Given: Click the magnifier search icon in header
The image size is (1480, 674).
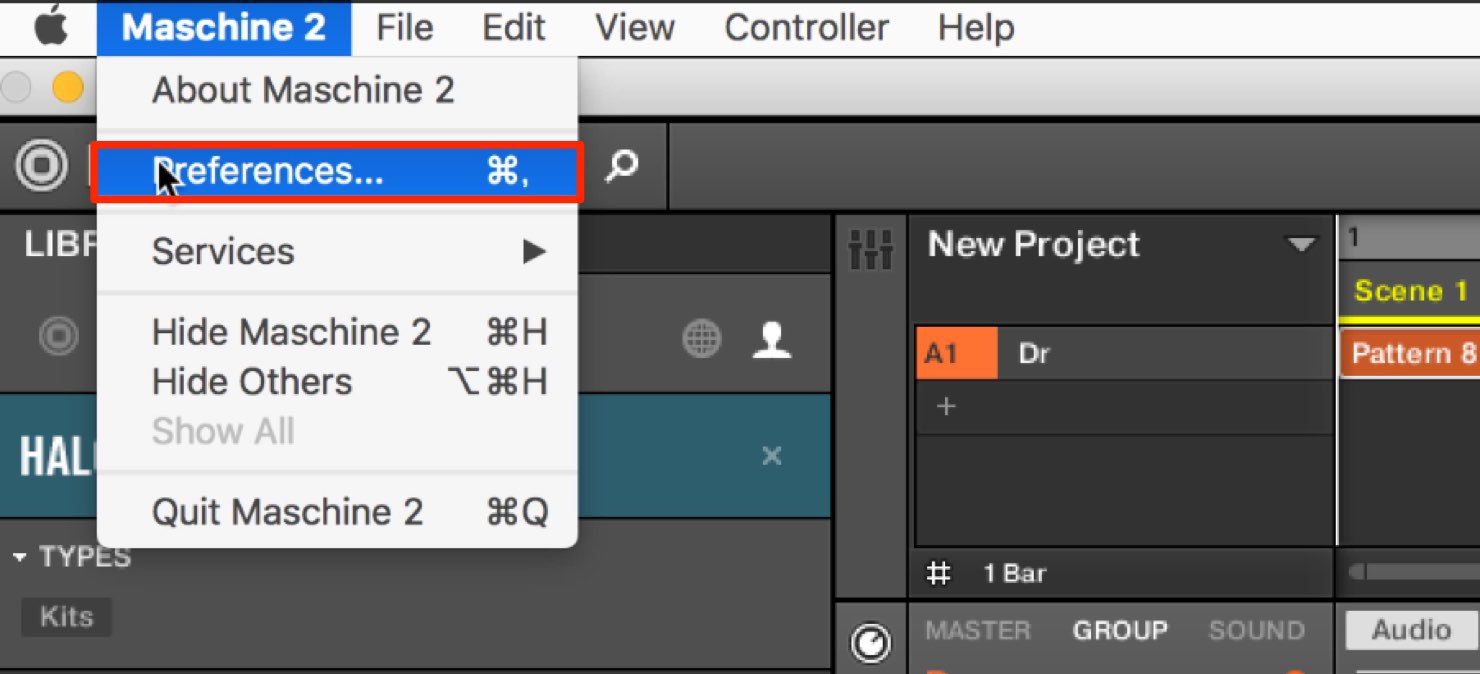Looking at the screenshot, I should (622, 166).
